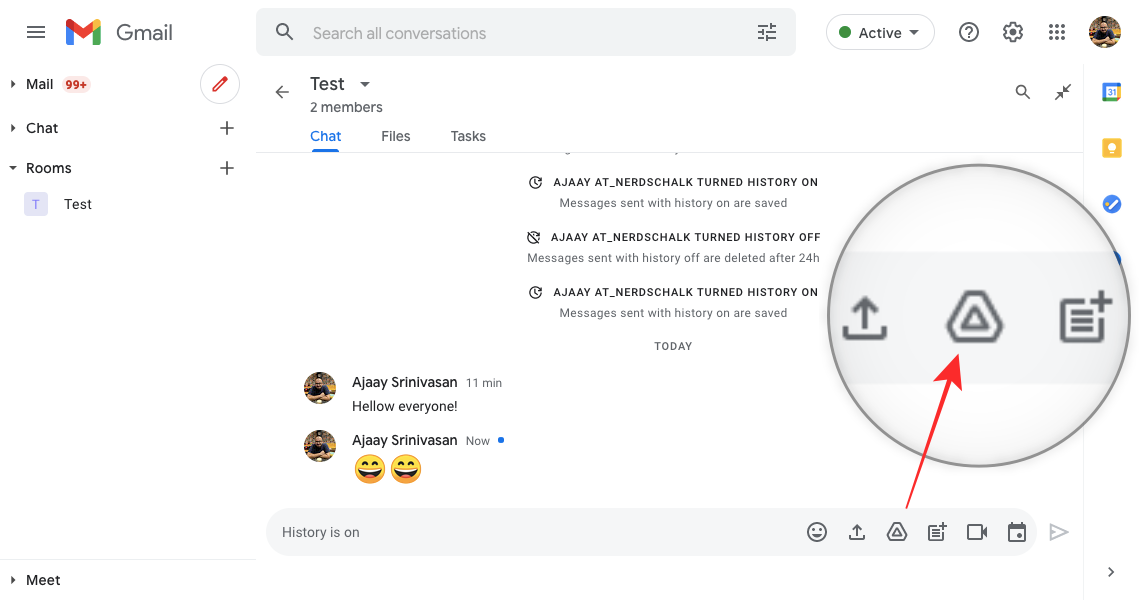This screenshot has height=600, width=1139.
Task: Open Google Keep in side panel
Action: pyautogui.click(x=1111, y=148)
